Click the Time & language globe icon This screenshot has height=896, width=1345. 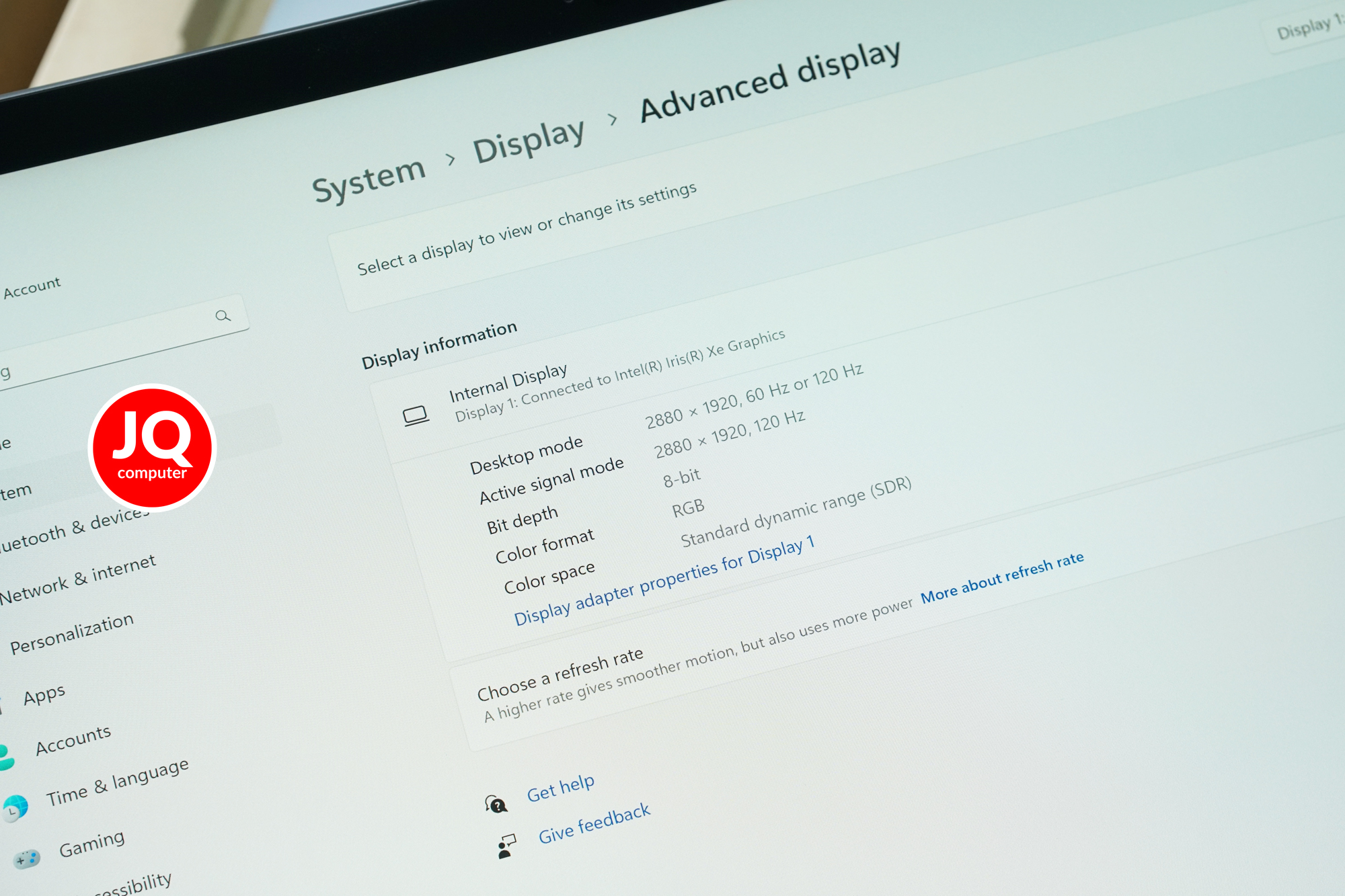pos(14,809)
